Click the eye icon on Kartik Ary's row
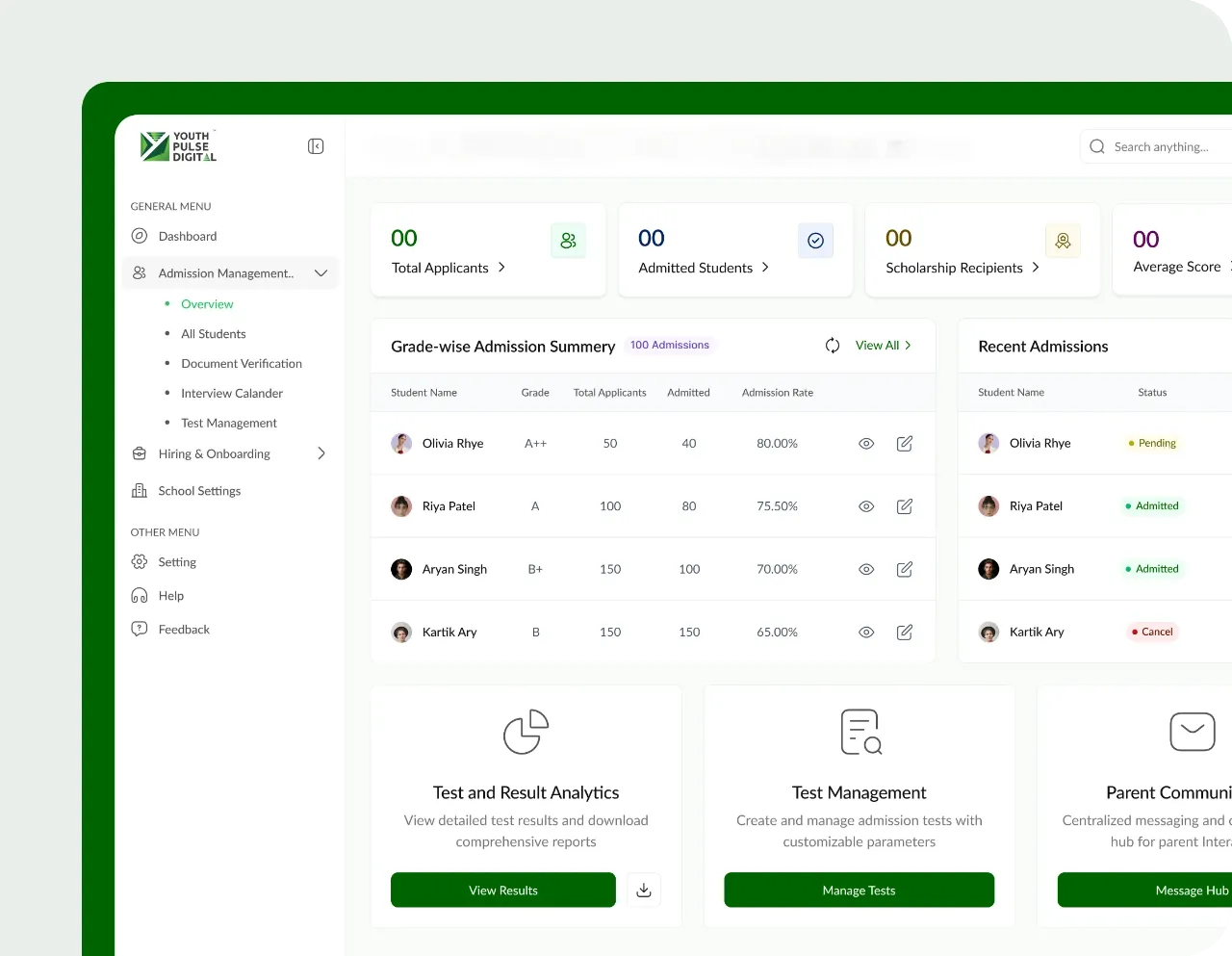The width and height of the screenshot is (1232, 956). 865,632
